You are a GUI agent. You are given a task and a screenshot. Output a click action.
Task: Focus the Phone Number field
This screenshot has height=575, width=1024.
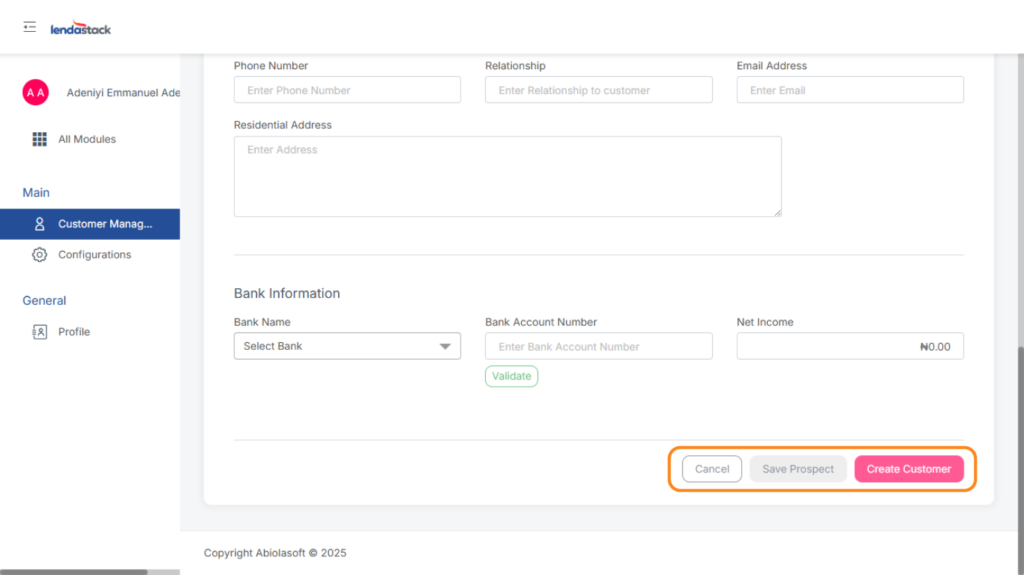[x=347, y=90]
